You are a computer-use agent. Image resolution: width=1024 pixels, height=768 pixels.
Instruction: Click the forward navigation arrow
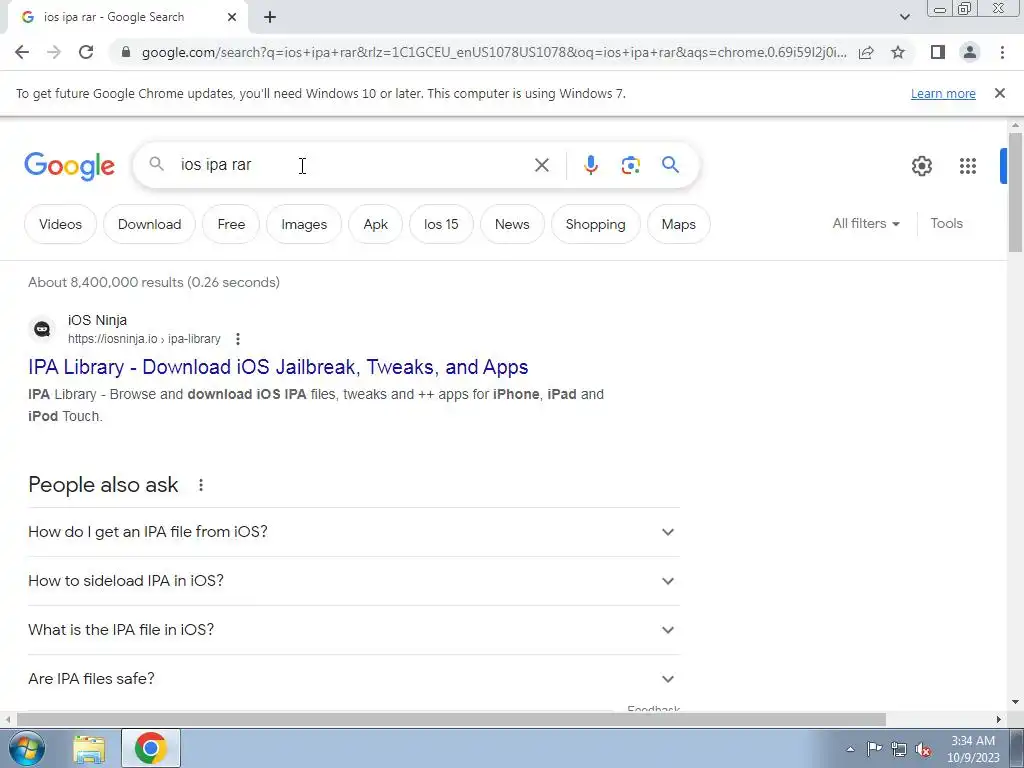click(x=54, y=52)
